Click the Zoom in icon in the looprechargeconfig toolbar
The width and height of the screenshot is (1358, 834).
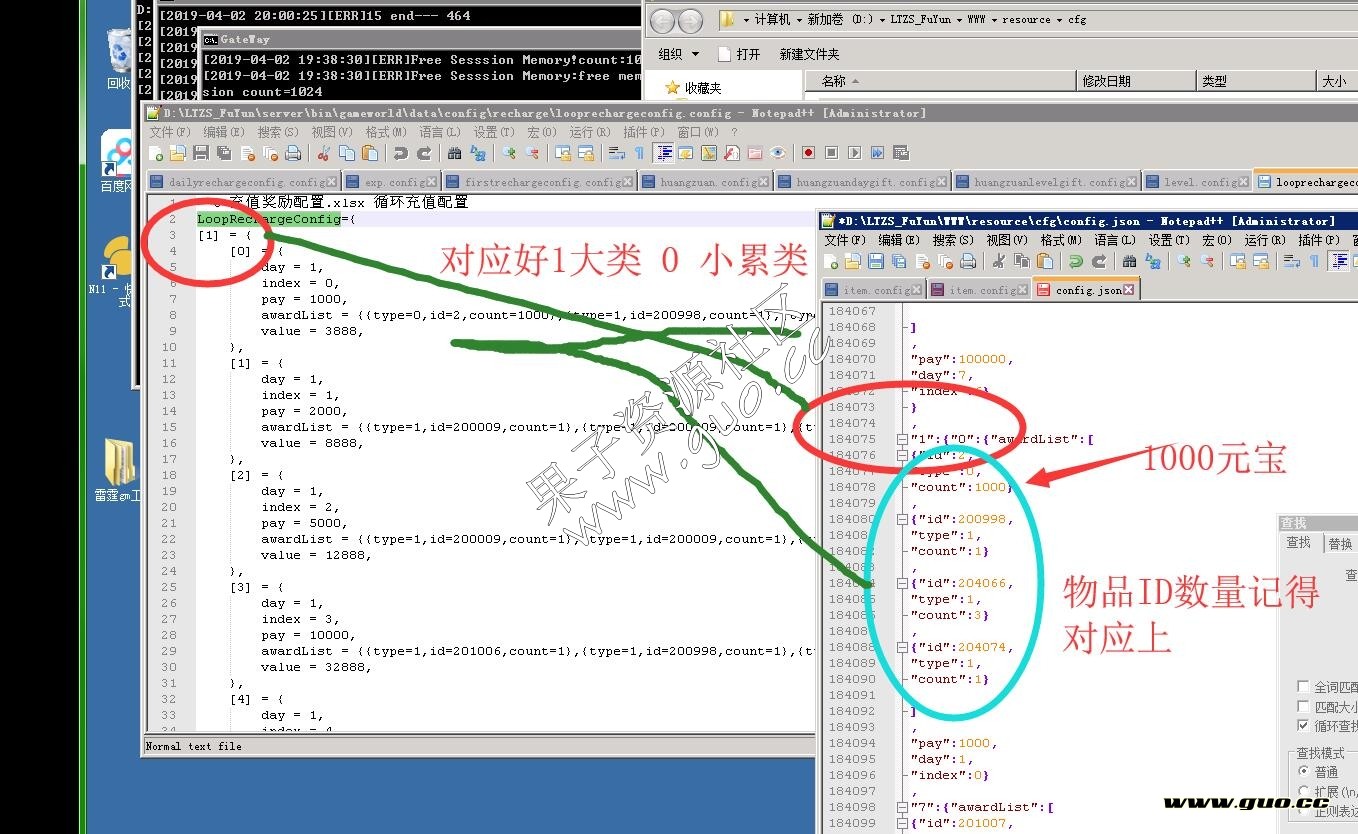pyautogui.click(x=509, y=153)
